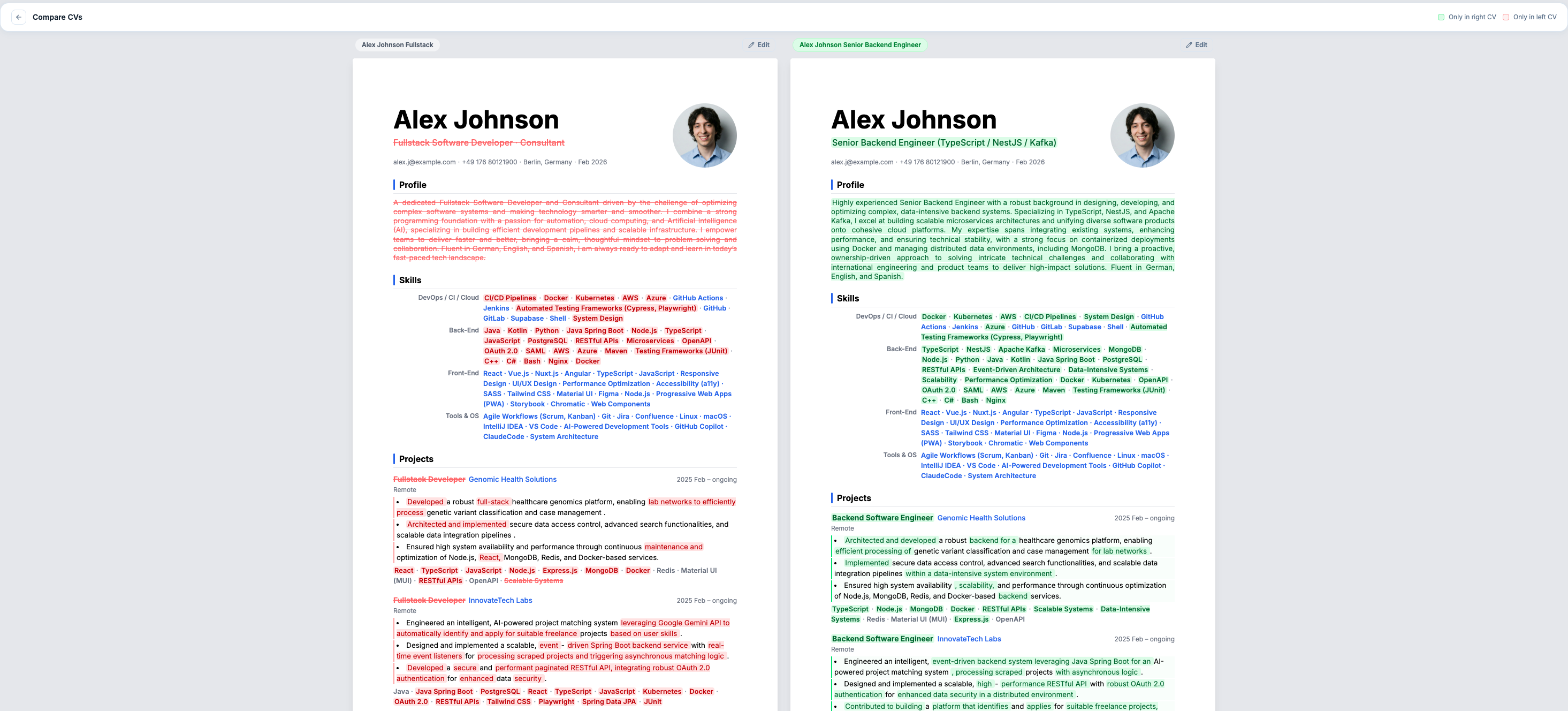Open InnovateTech Labs link in left CV

pos(500,600)
